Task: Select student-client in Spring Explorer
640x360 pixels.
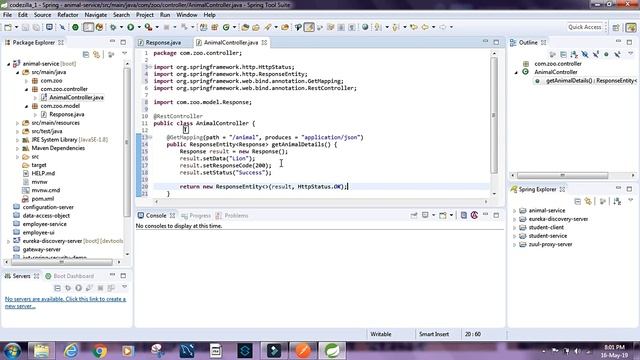Action: [x=546, y=227]
